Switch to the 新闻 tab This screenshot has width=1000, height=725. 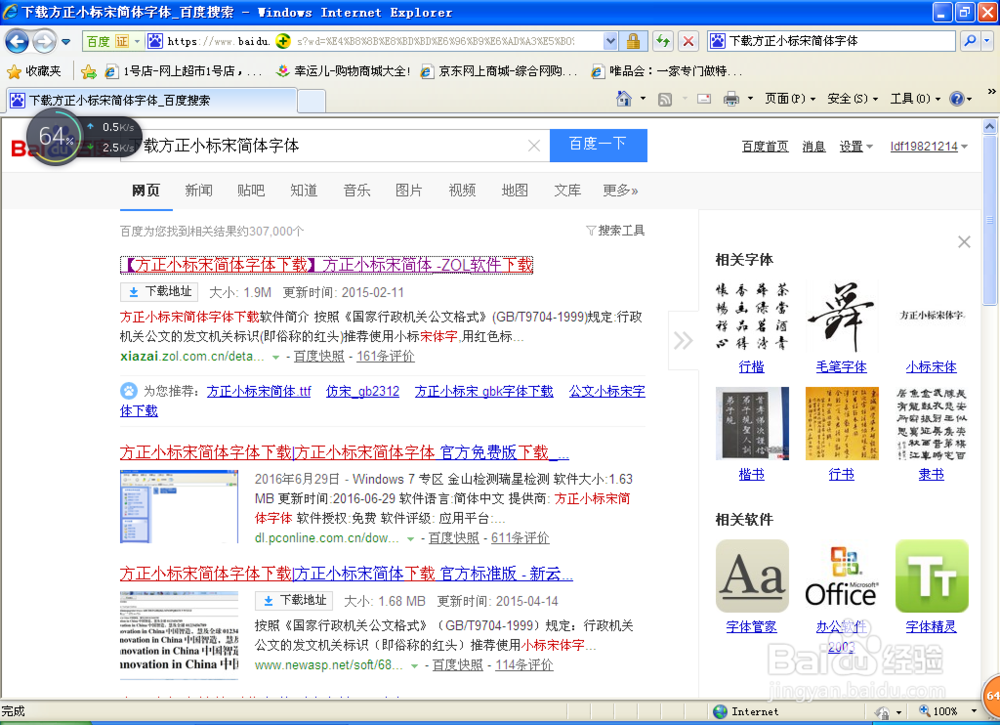pos(198,190)
